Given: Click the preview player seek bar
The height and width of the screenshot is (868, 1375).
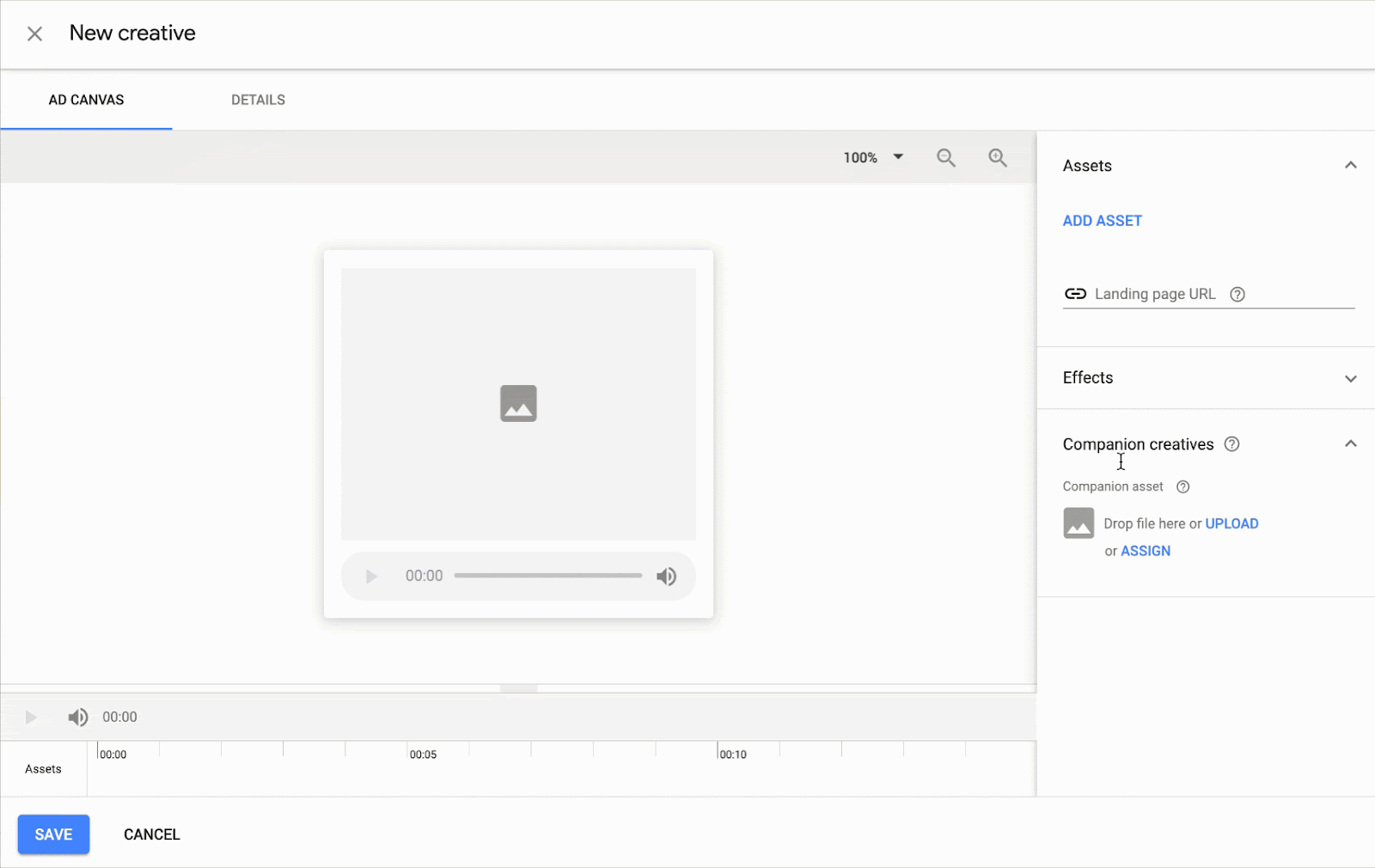Looking at the screenshot, I should coord(548,576).
